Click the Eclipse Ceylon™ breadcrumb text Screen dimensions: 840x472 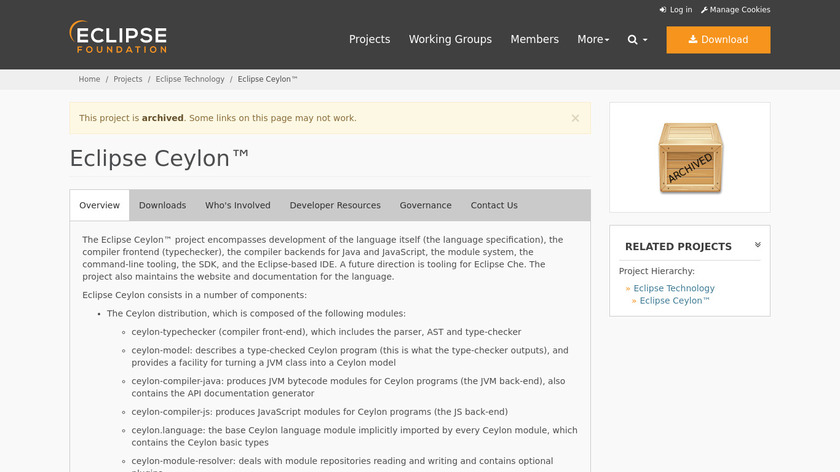coord(267,79)
